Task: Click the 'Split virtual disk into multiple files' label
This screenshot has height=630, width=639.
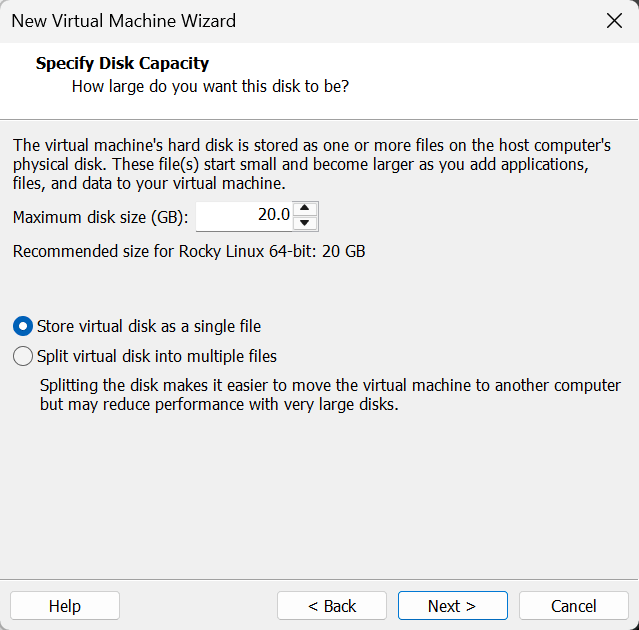Action: [157, 356]
